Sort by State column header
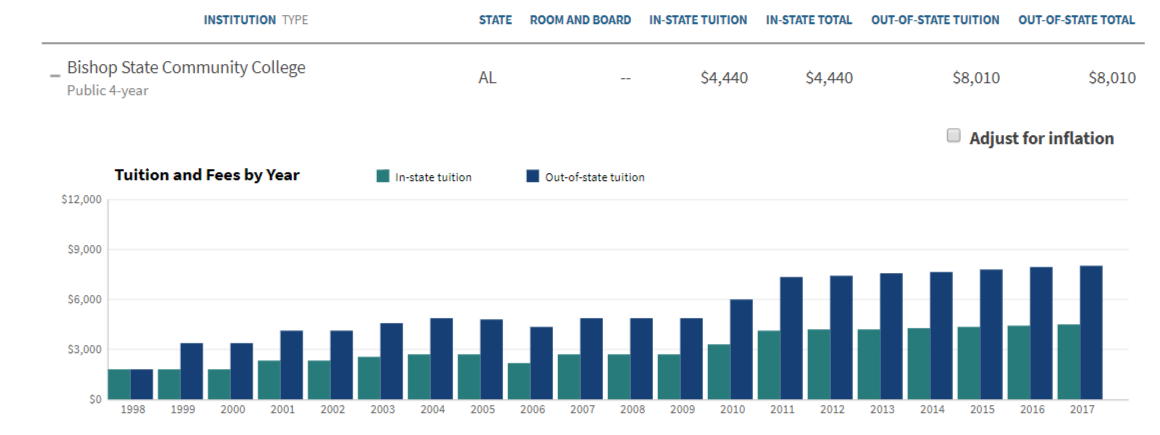This screenshot has width=1160, height=435. tap(495, 20)
